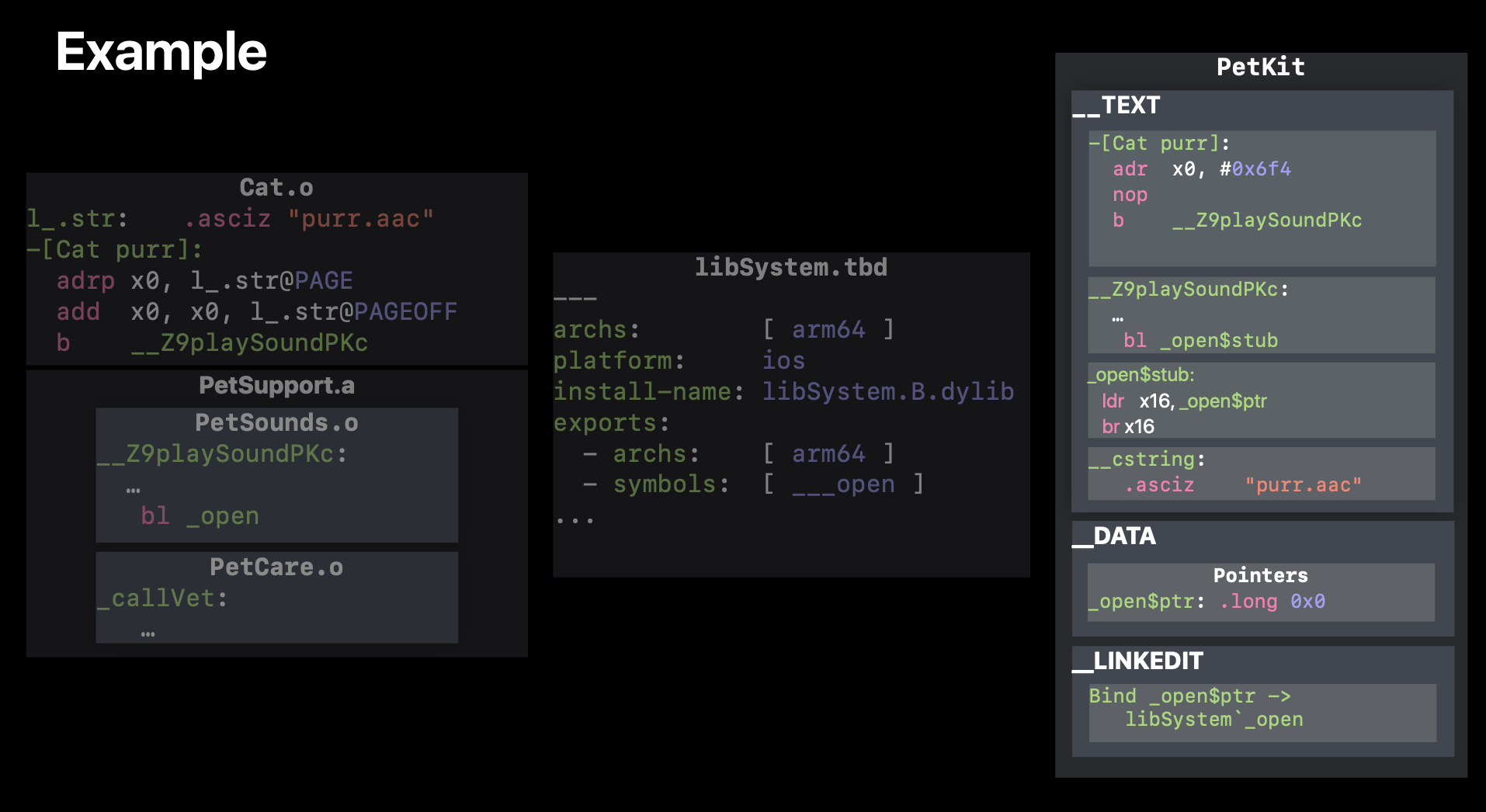This screenshot has width=1486, height=812.
Task: Click the '_open$stub:' label
Action: 1141,375
